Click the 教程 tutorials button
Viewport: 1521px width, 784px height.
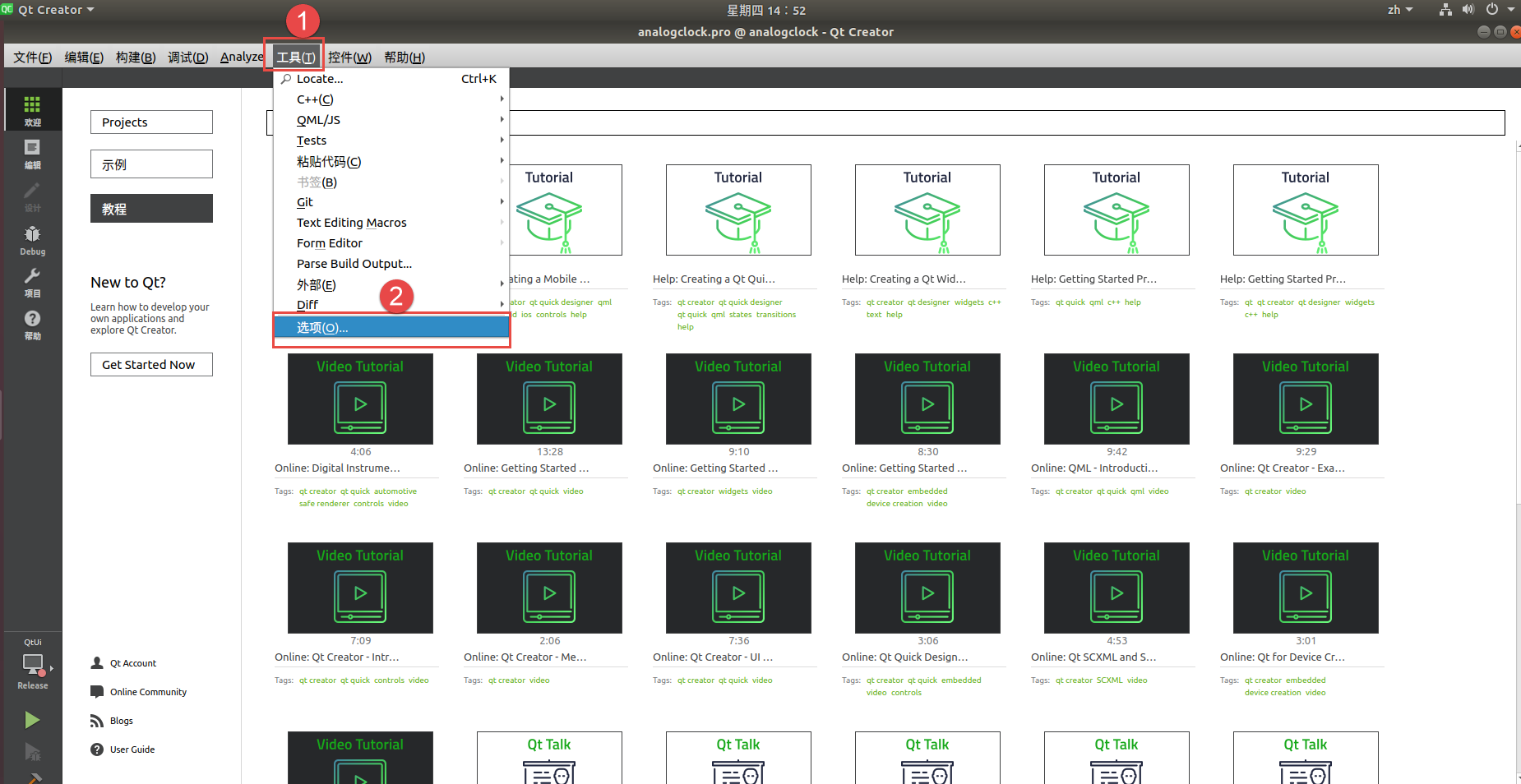pos(151,208)
